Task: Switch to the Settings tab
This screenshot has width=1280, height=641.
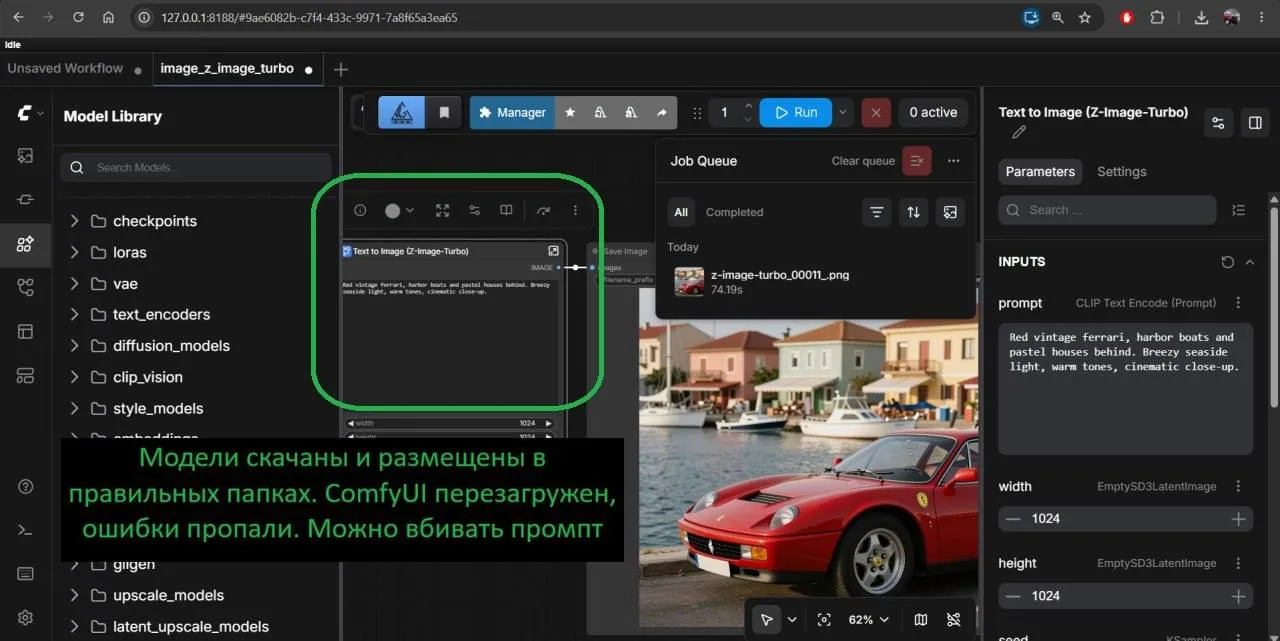Action: 1121,171
